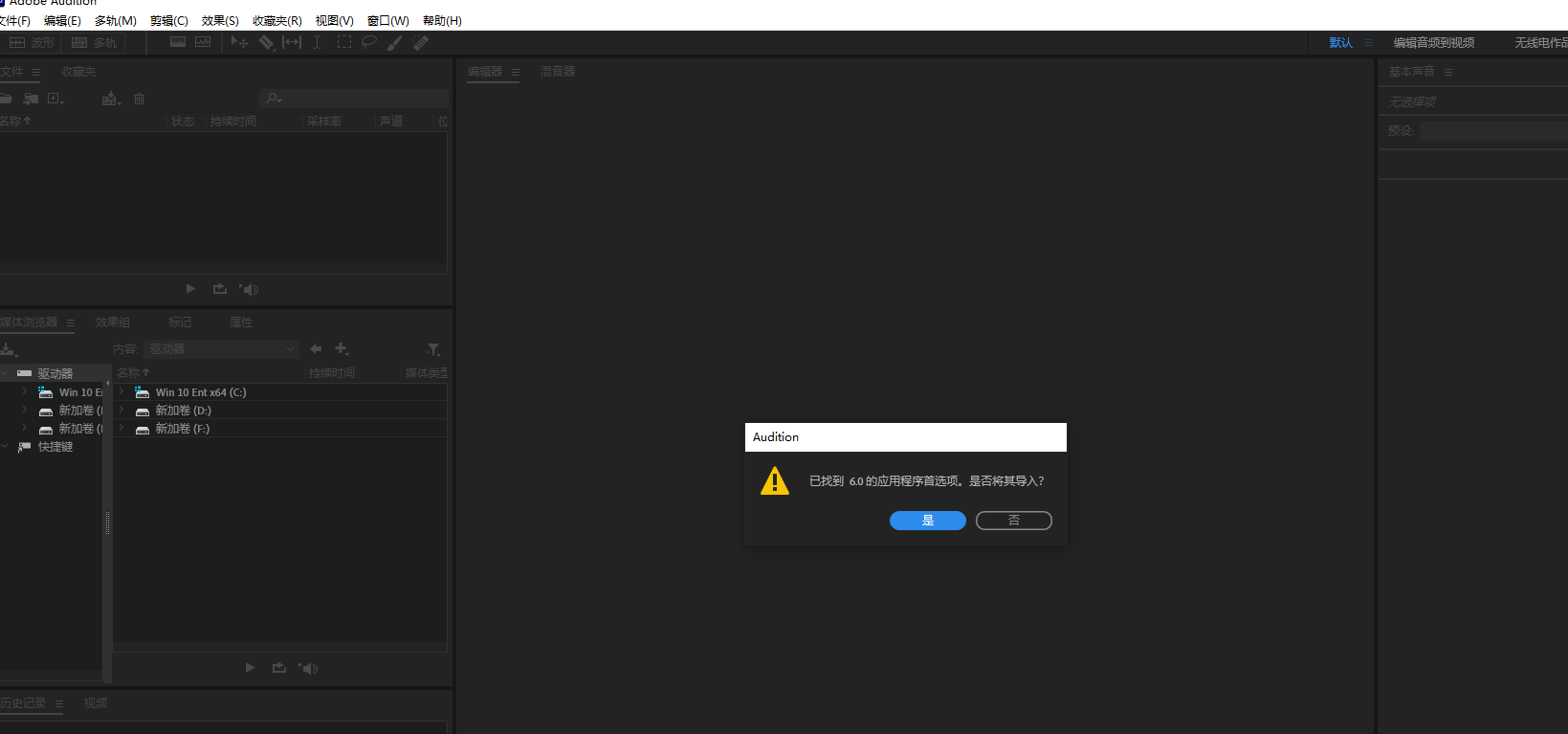Open the insert-into-multitrack dropdown in Files panel

(x=111, y=99)
